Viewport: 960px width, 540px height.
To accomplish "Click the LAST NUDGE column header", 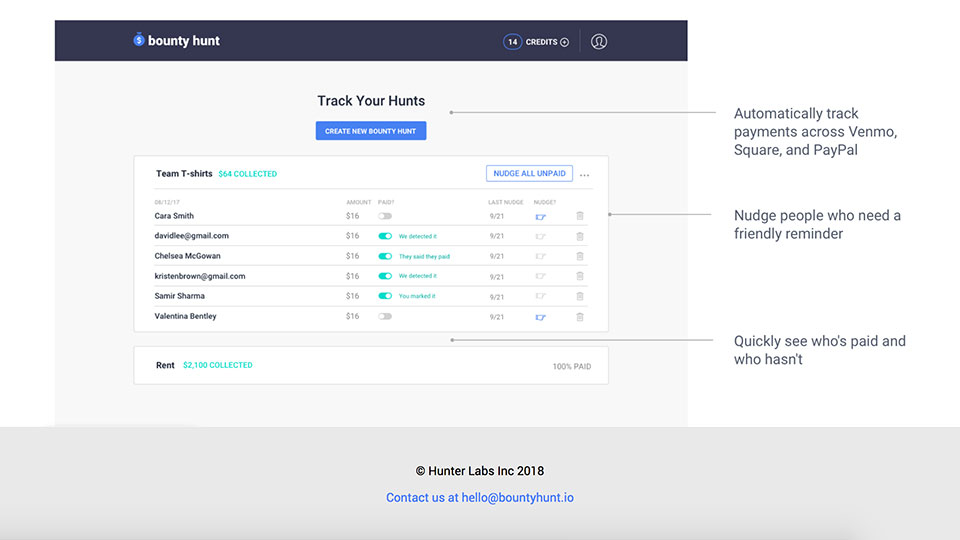I will pos(506,202).
